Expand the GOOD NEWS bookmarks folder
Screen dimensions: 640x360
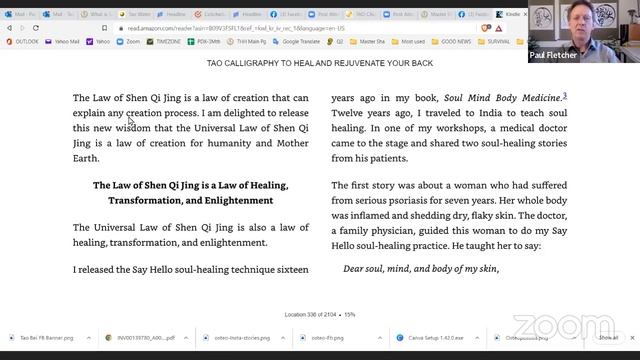tap(451, 42)
